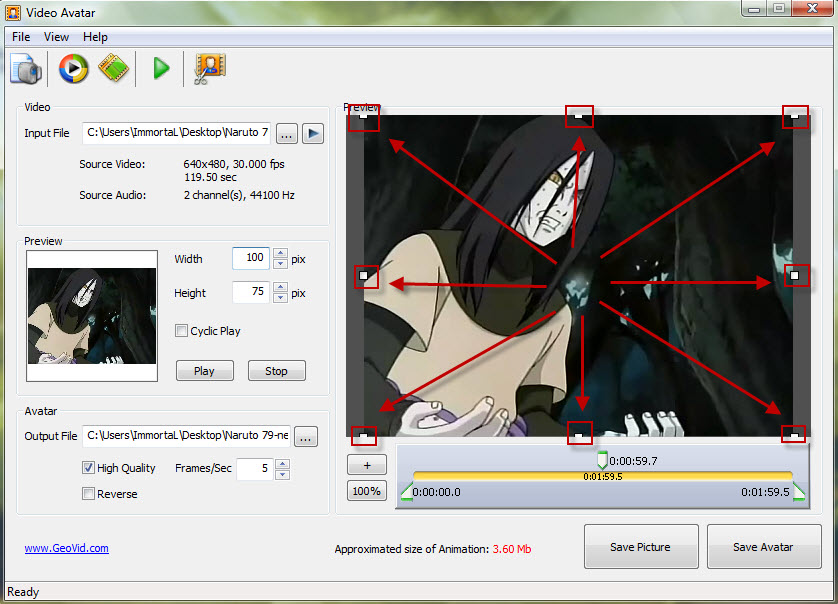The image size is (838, 604).
Task: Increase Frames/Sec with up arrow
Action: [283, 463]
